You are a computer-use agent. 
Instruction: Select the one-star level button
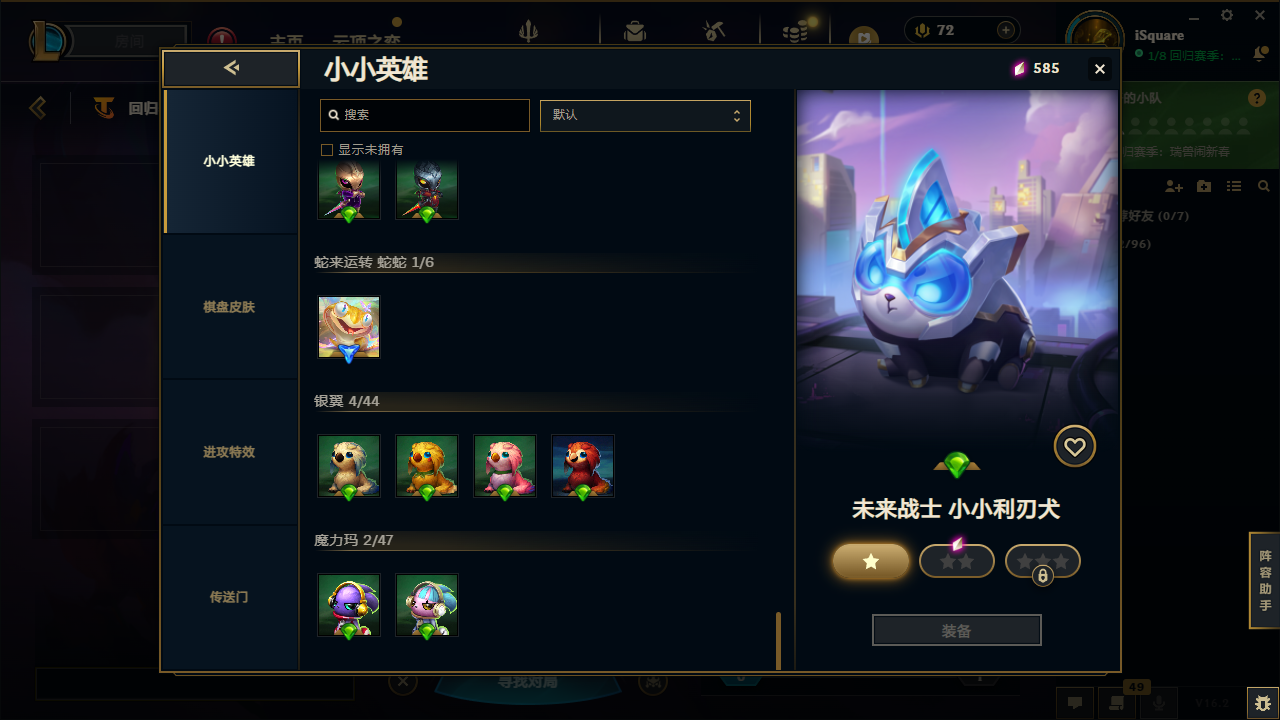[x=871, y=562]
